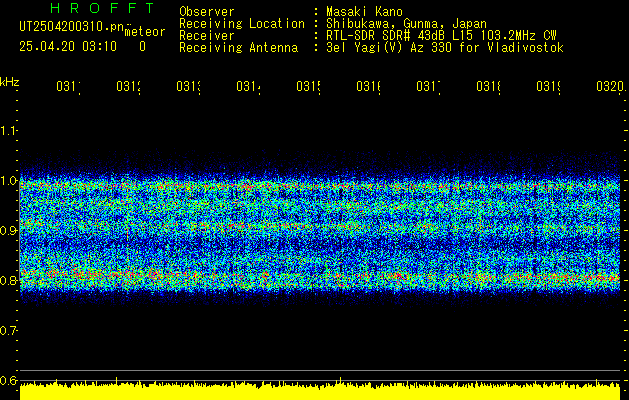Click the 0.8 kHz axis tick
Image resolution: width=629 pixels, height=400 pixels.
click(8, 280)
